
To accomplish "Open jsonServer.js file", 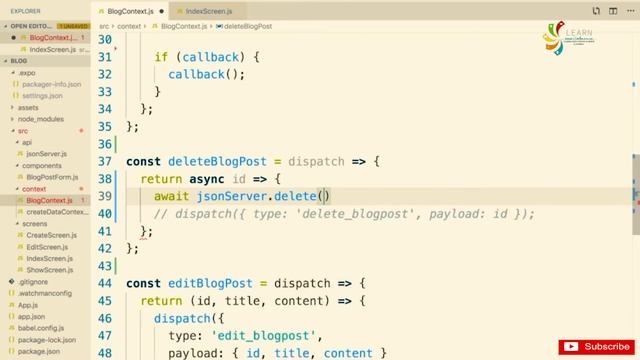I will [x=46, y=154].
